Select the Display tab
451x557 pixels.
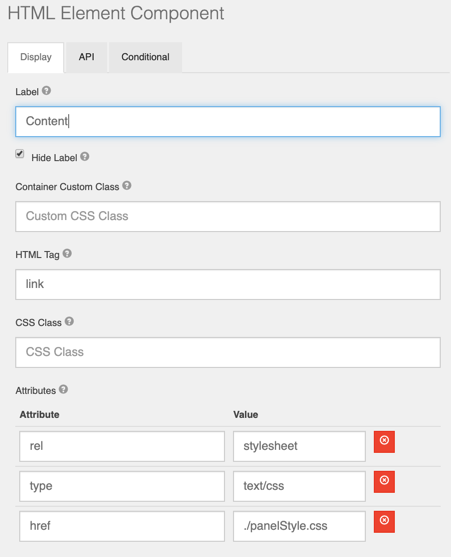coord(36,58)
